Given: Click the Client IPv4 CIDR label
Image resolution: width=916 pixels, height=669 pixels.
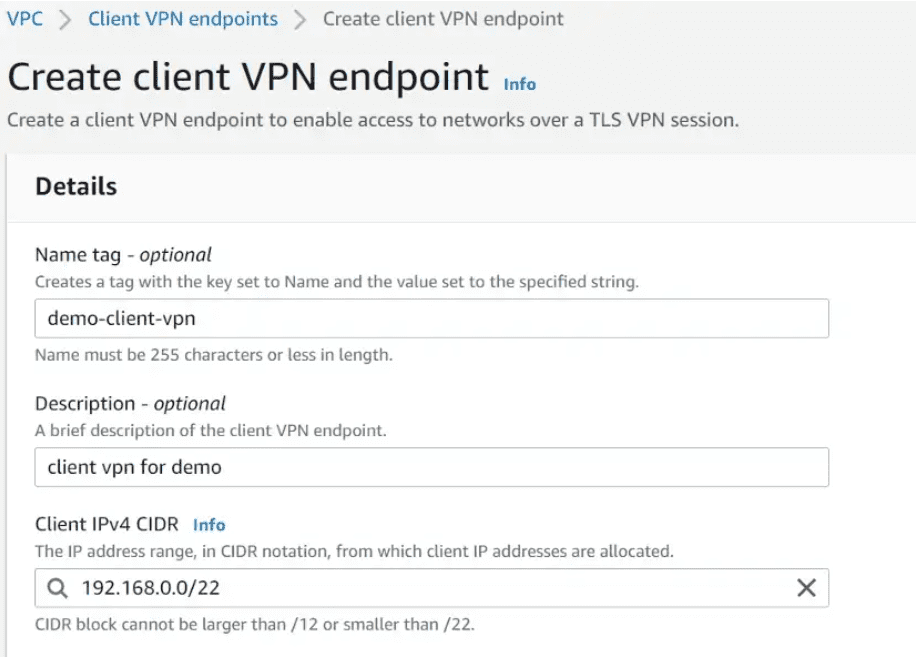Looking at the screenshot, I should pos(107,524).
